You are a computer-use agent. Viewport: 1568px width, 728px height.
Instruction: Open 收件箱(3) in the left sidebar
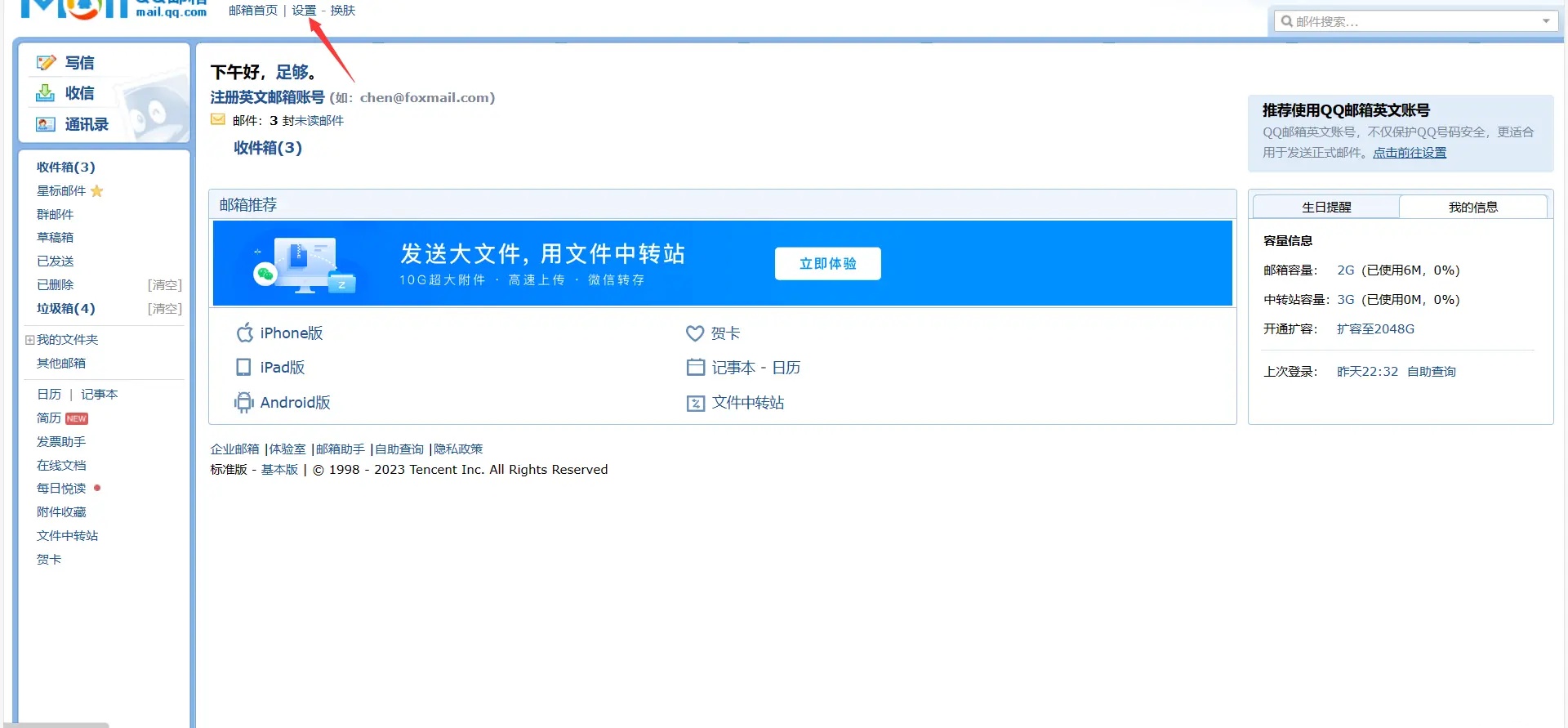pos(66,167)
